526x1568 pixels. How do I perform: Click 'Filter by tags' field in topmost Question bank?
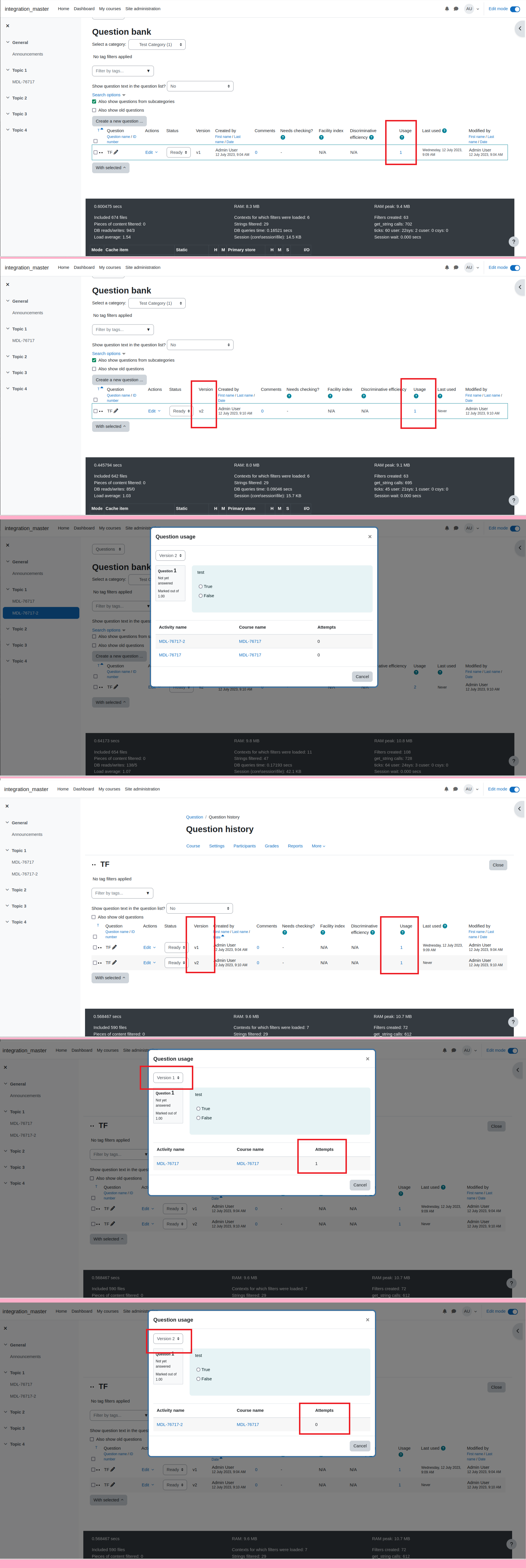click(x=123, y=71)
